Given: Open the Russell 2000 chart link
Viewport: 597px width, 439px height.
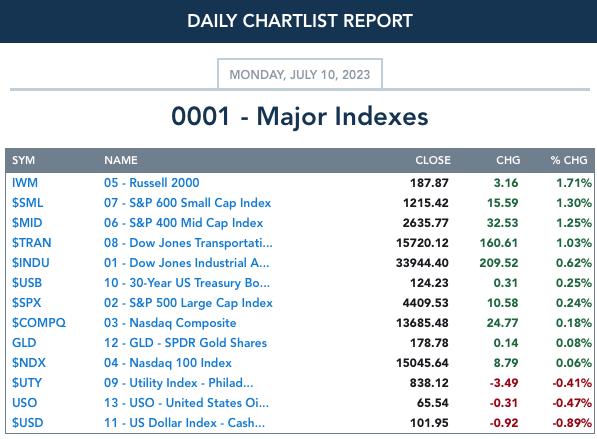Looking at the screenshot, I should coord(152,183).
